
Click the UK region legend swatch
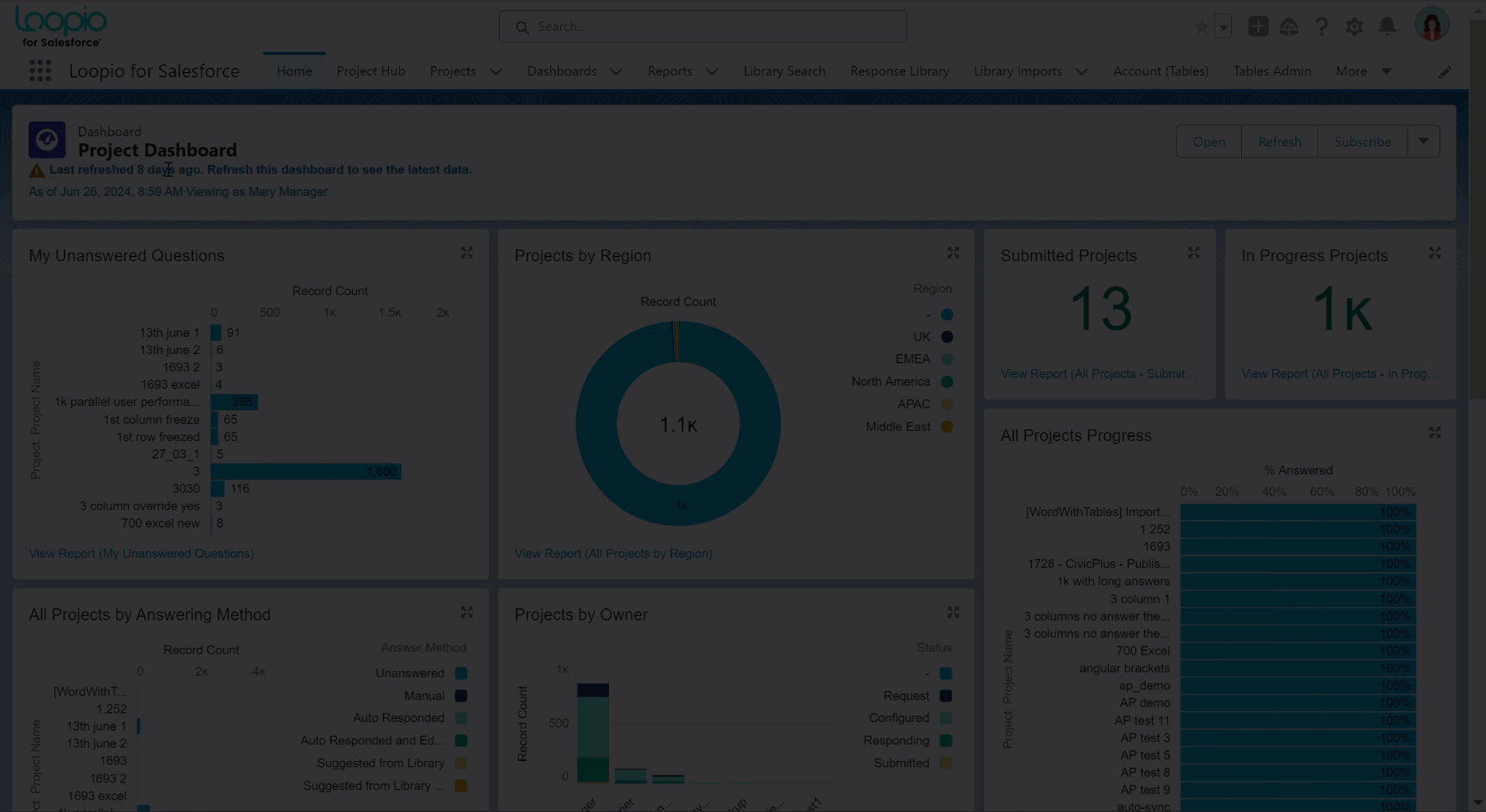[x=947, y=337]
